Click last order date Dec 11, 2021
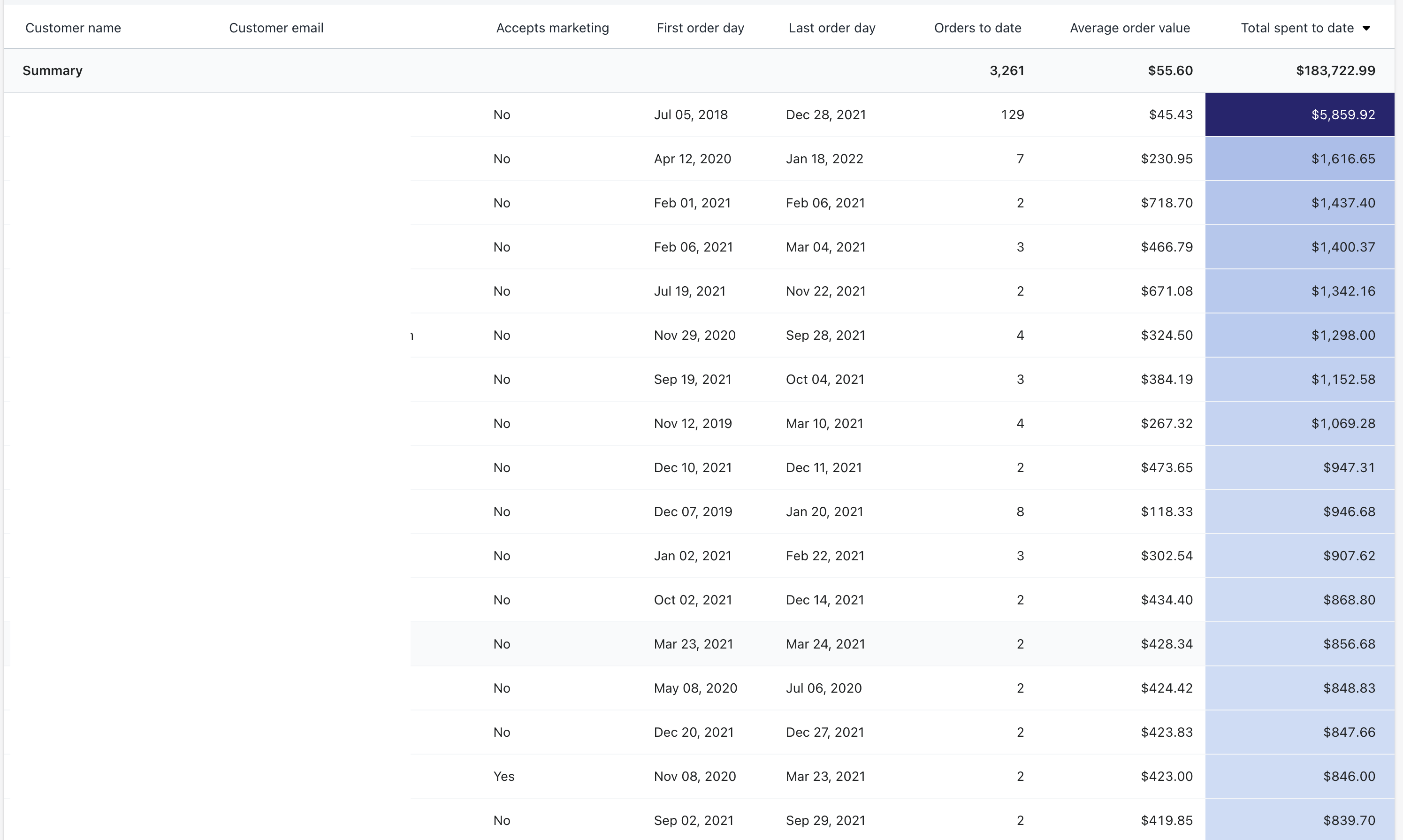 click(823, 468)
